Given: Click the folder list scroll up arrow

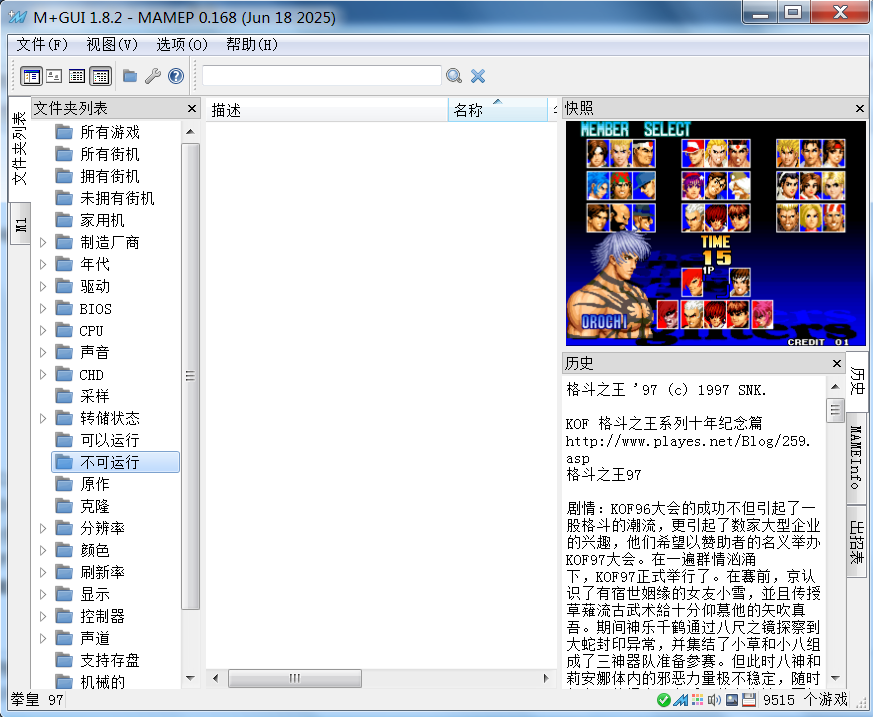Looking at the screenshot, I should [x=190, y=132].
